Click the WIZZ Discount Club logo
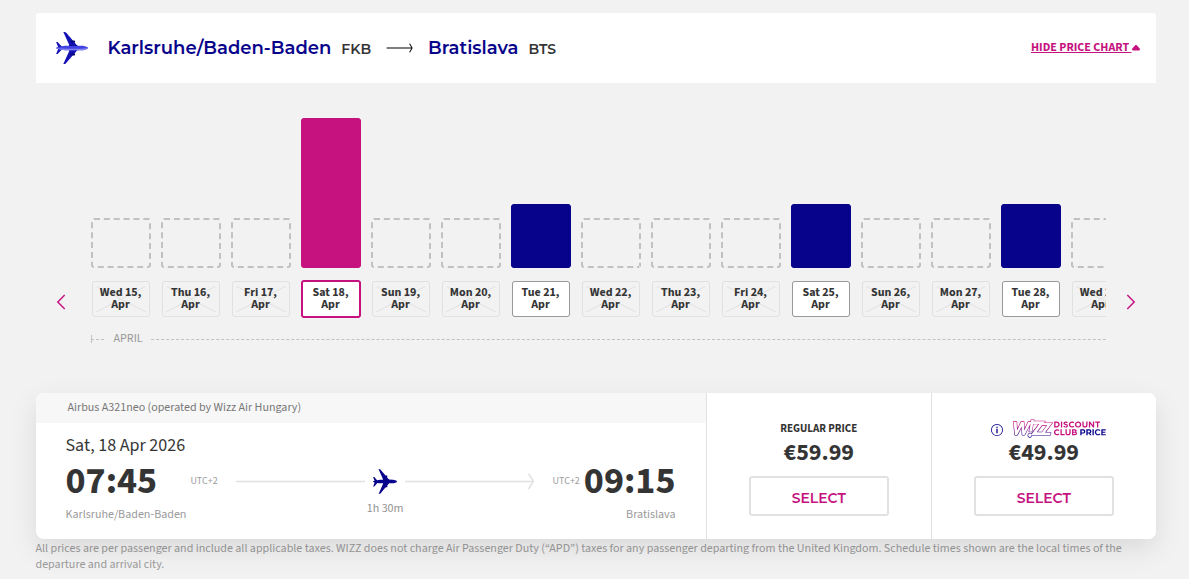The image size is (1189, 579). [1059, 429]
